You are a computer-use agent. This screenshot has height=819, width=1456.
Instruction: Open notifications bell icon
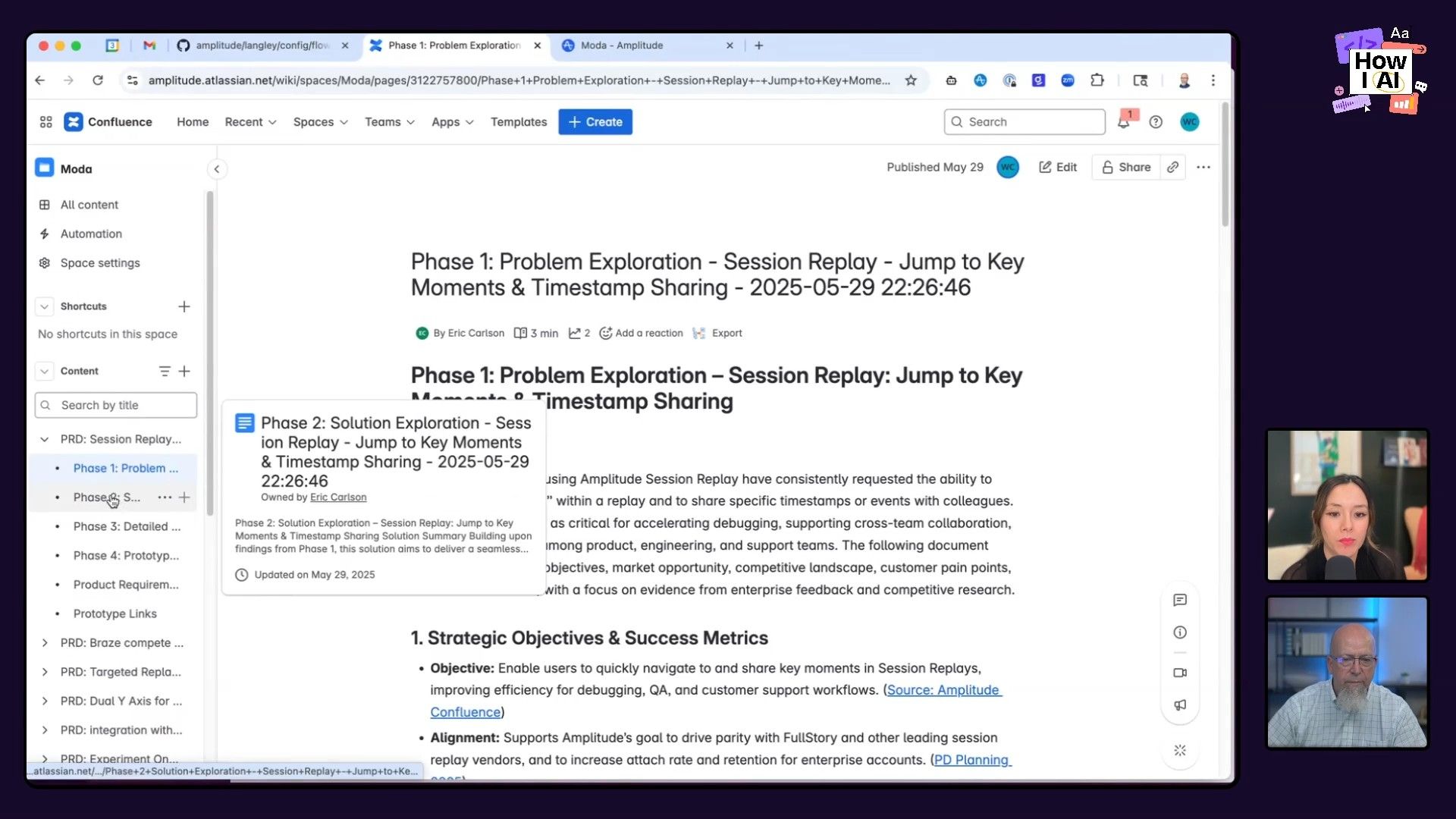[1124, 122]
